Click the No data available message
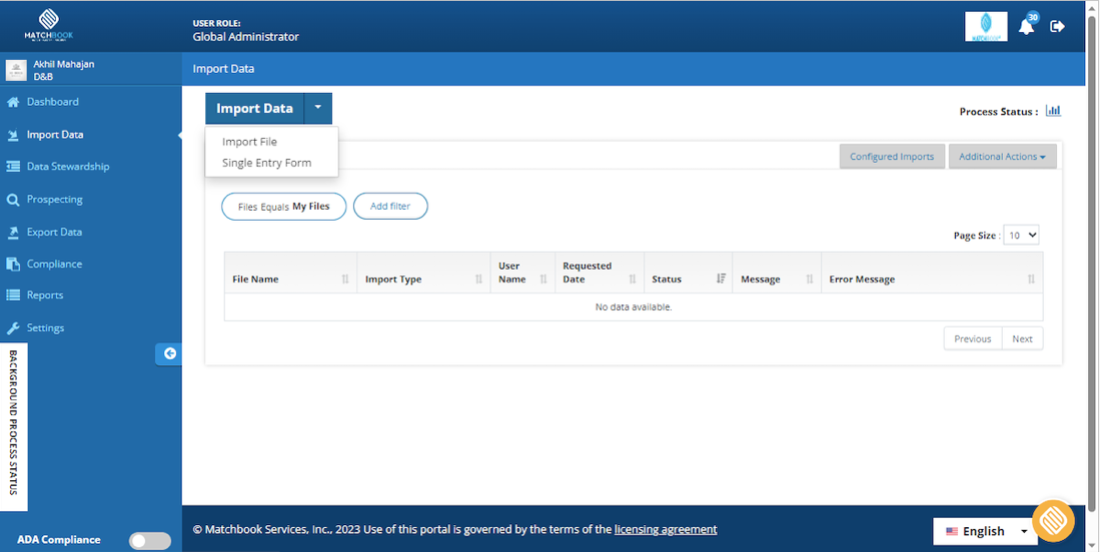This screenshot has height=556, width=1100. coord(633,307)
